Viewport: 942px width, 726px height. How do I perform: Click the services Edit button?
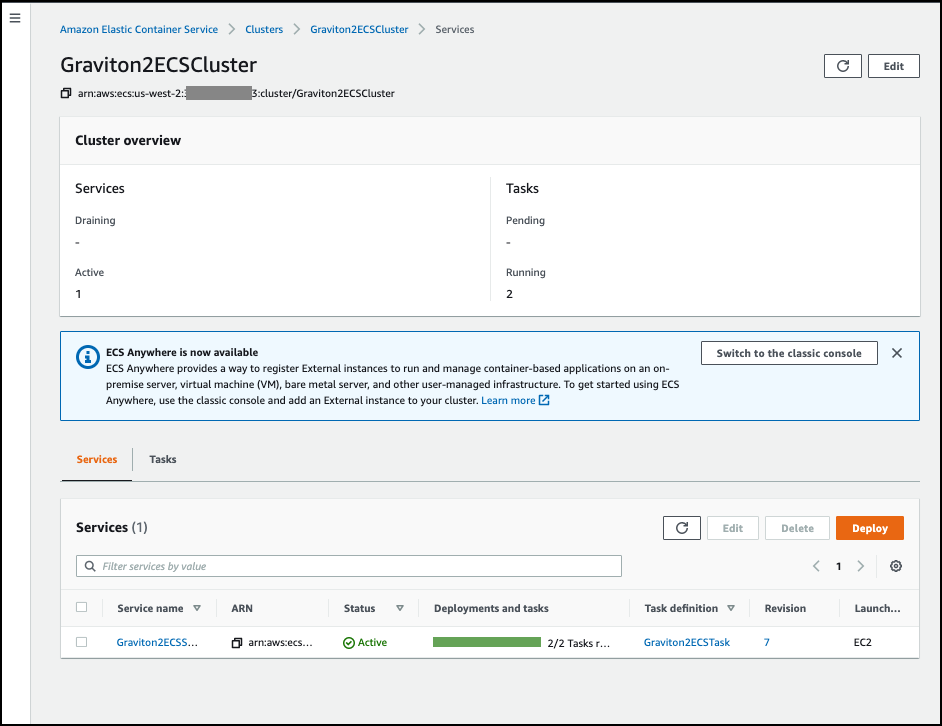pyautogui.click(x=732, y=528)
